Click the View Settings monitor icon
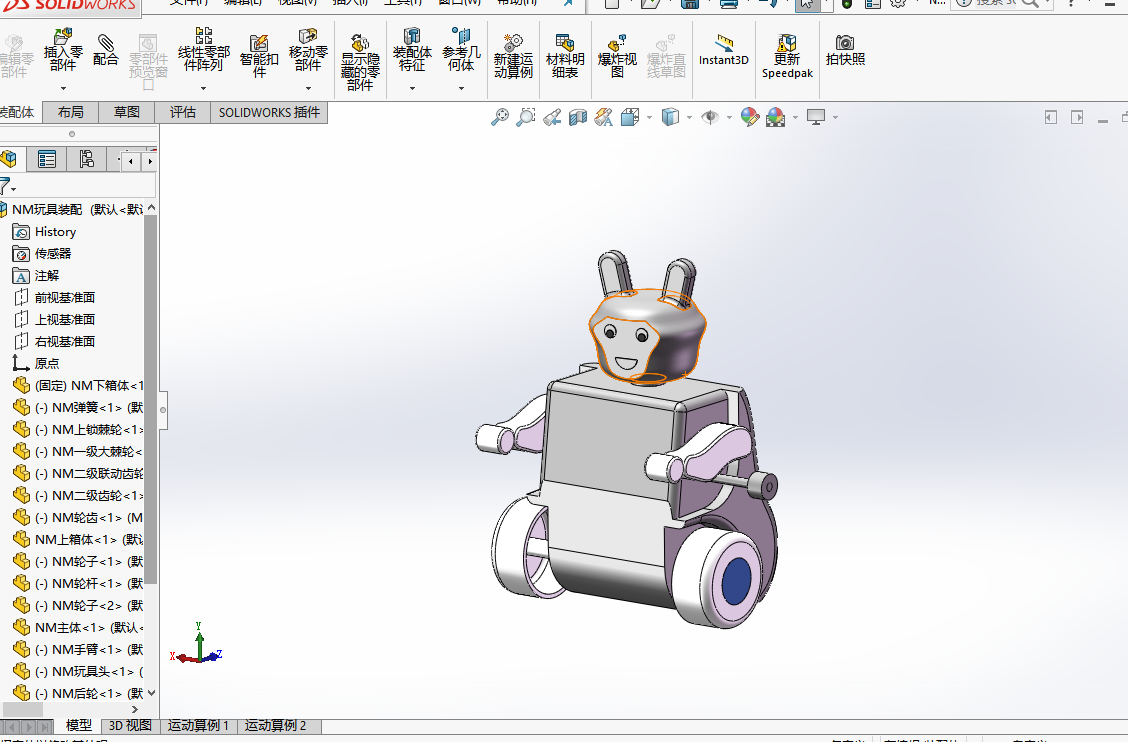Screen dimensions: 1128x742 point(816,117)
